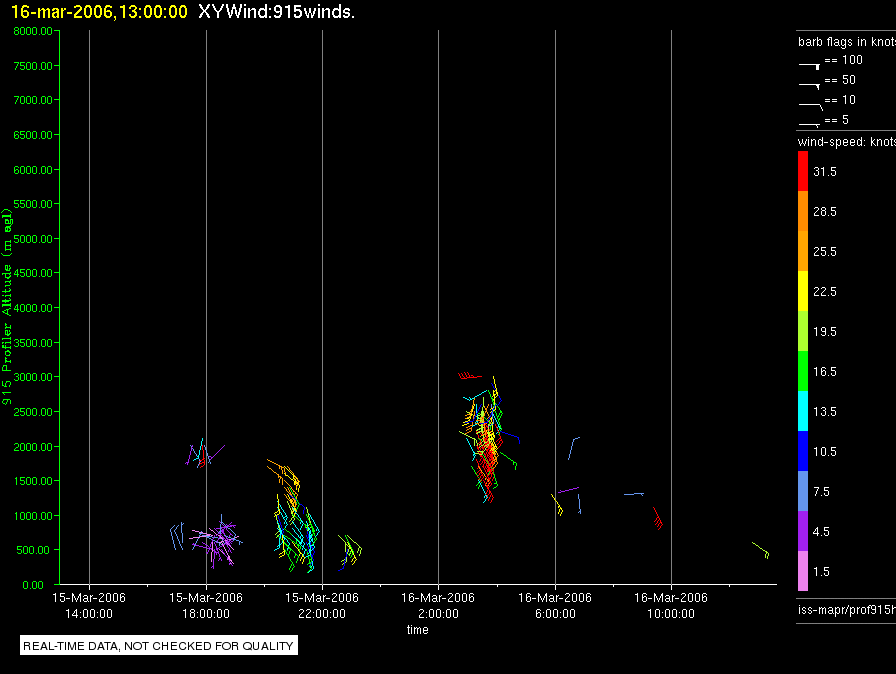Click the 500.00 altitude axis label
Image resolution: width=896 pixels, height=674 pixels.
(35, 550)
